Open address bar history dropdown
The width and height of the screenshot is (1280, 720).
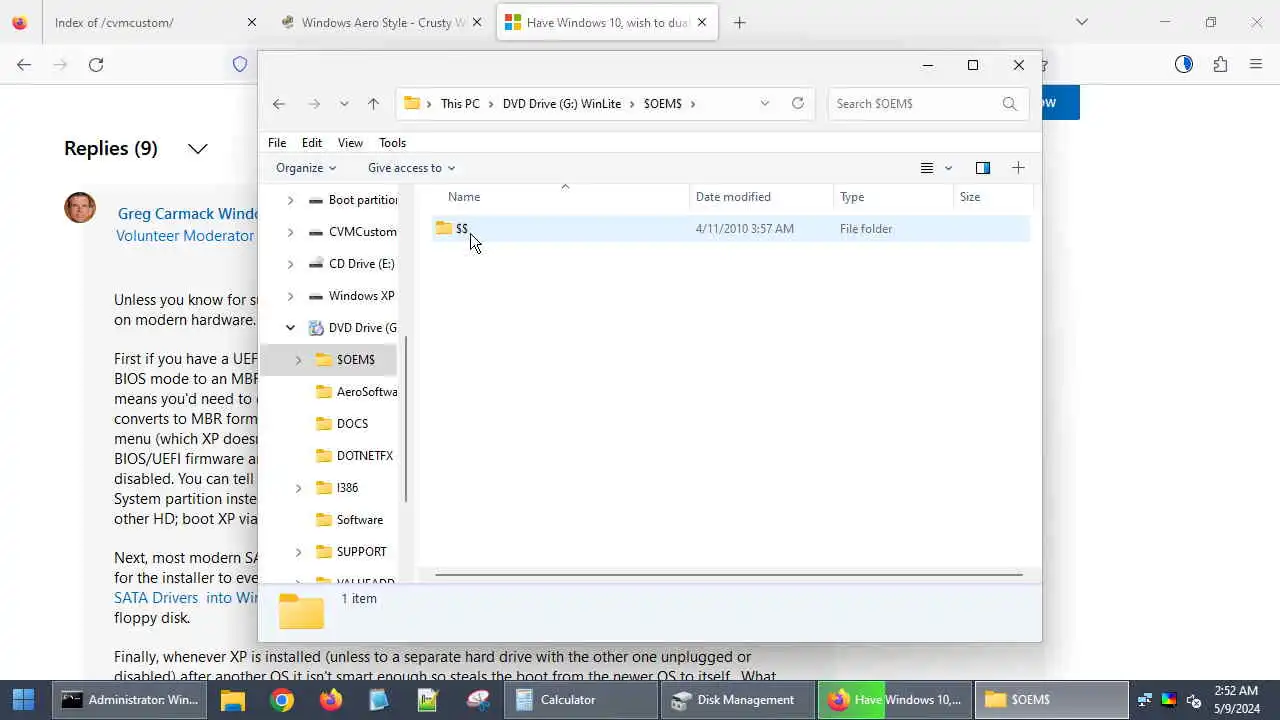coord(765,103)
